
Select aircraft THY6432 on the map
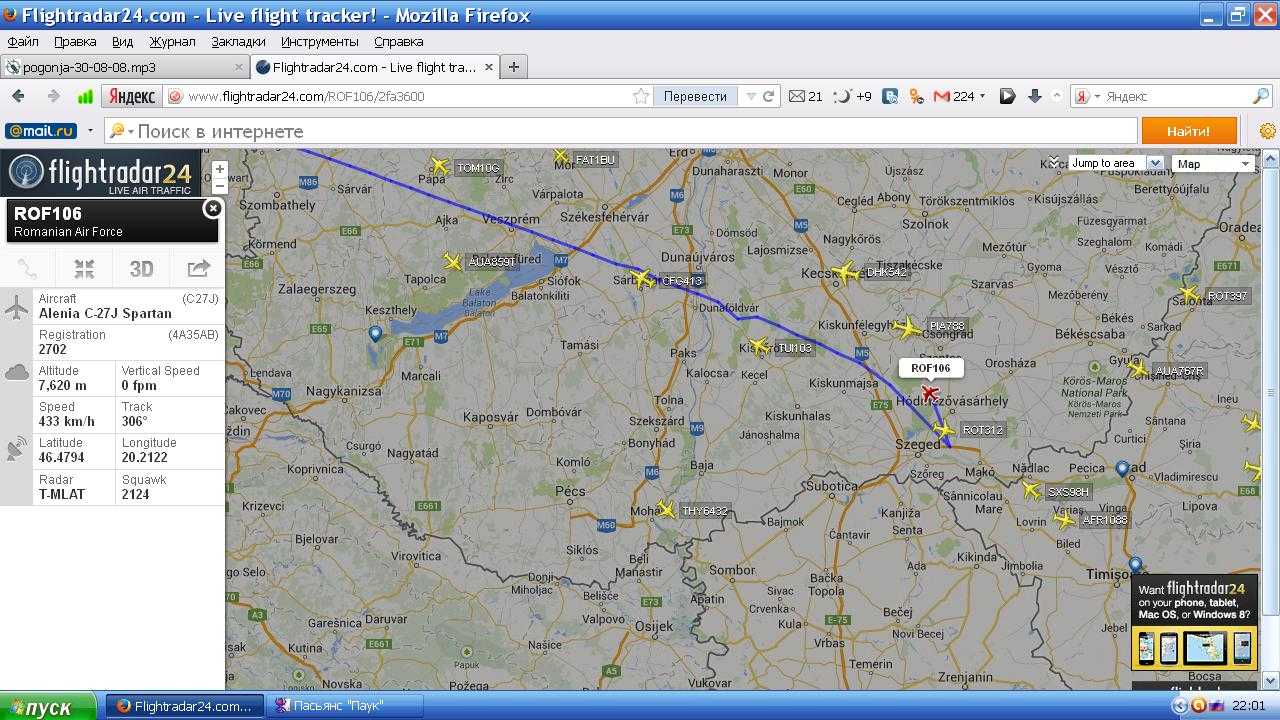pos(666,510)
